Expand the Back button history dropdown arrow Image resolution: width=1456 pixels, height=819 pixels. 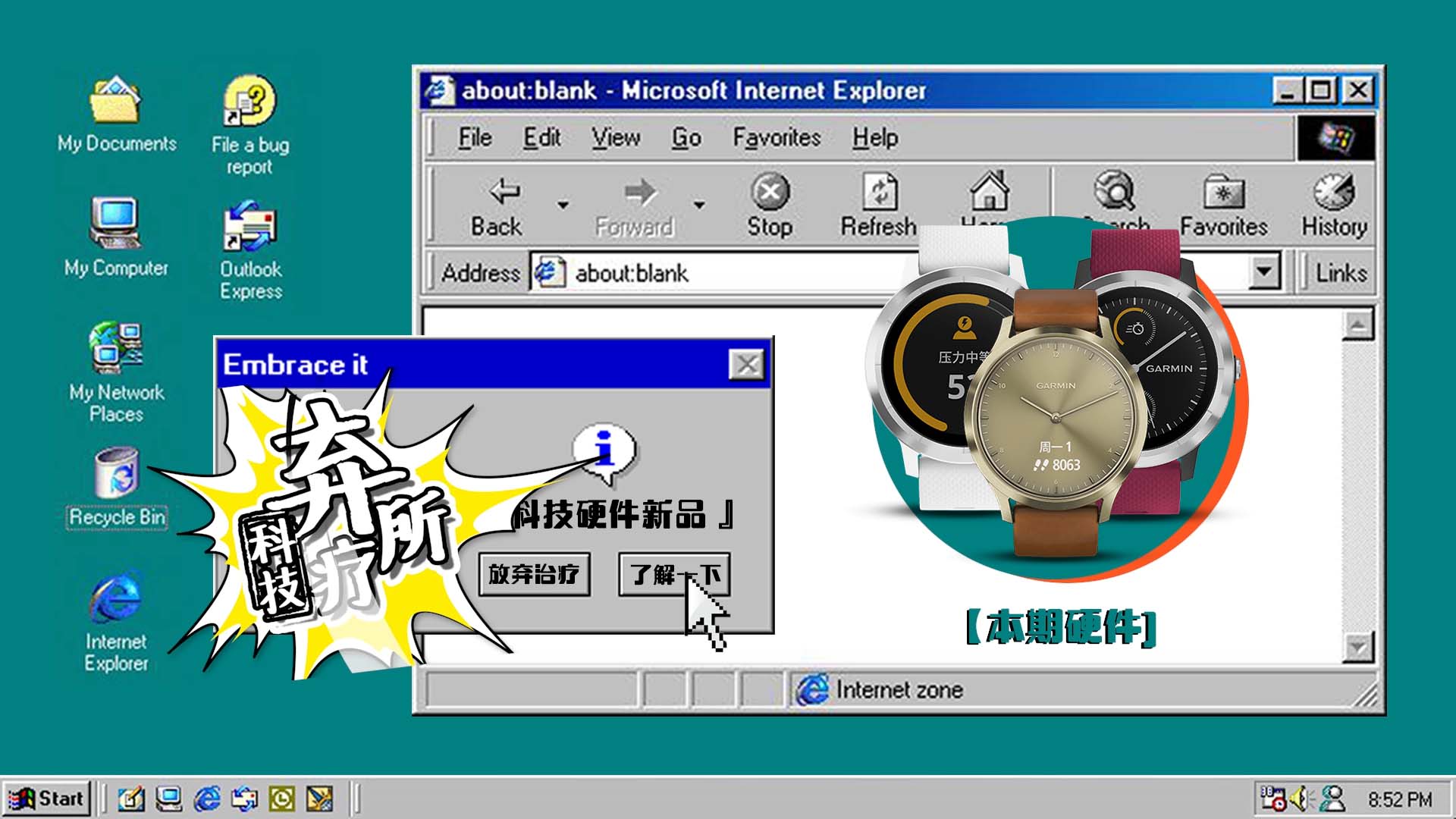(563, 205)
